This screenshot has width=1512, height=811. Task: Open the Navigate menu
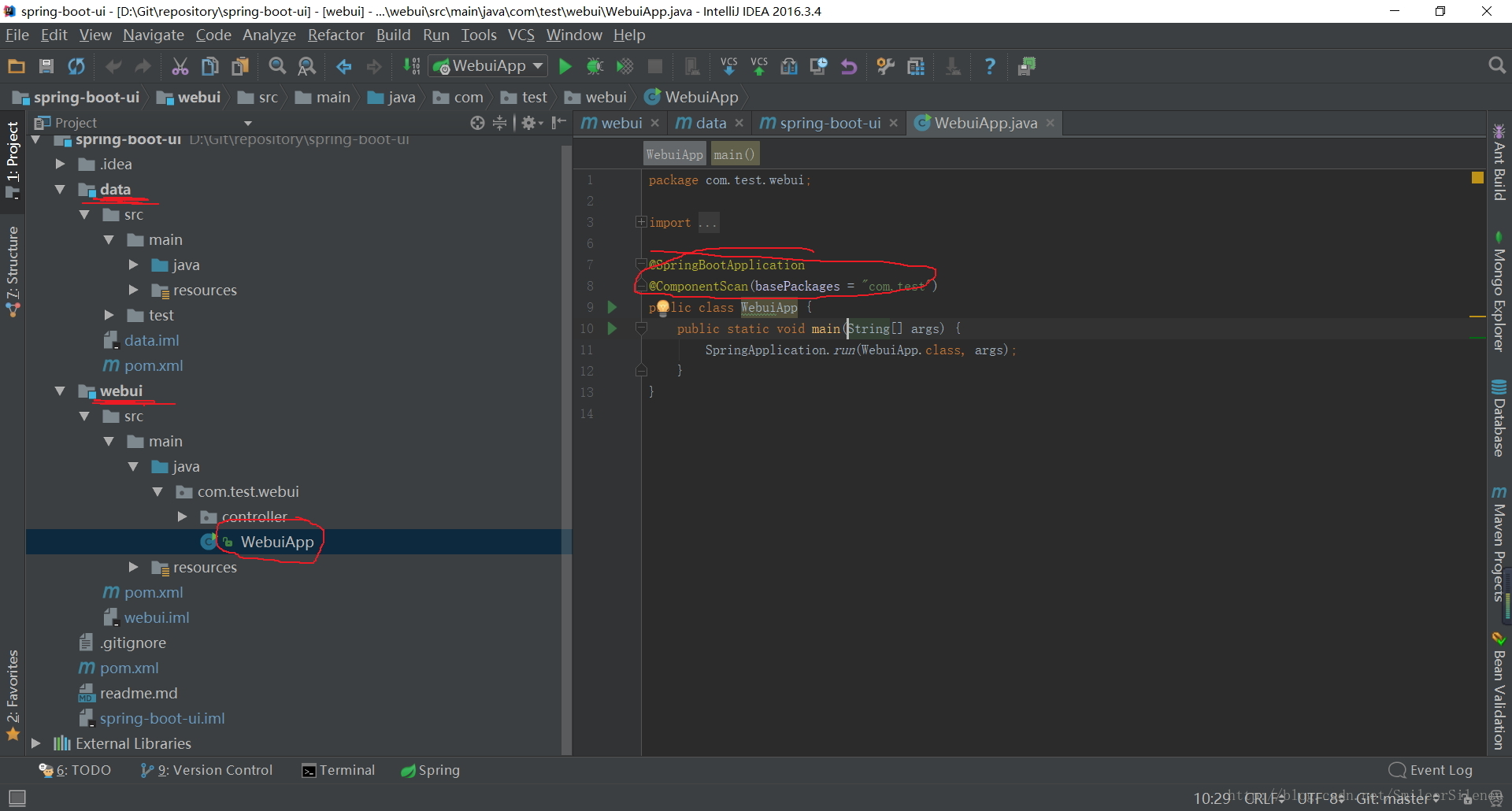154,35
